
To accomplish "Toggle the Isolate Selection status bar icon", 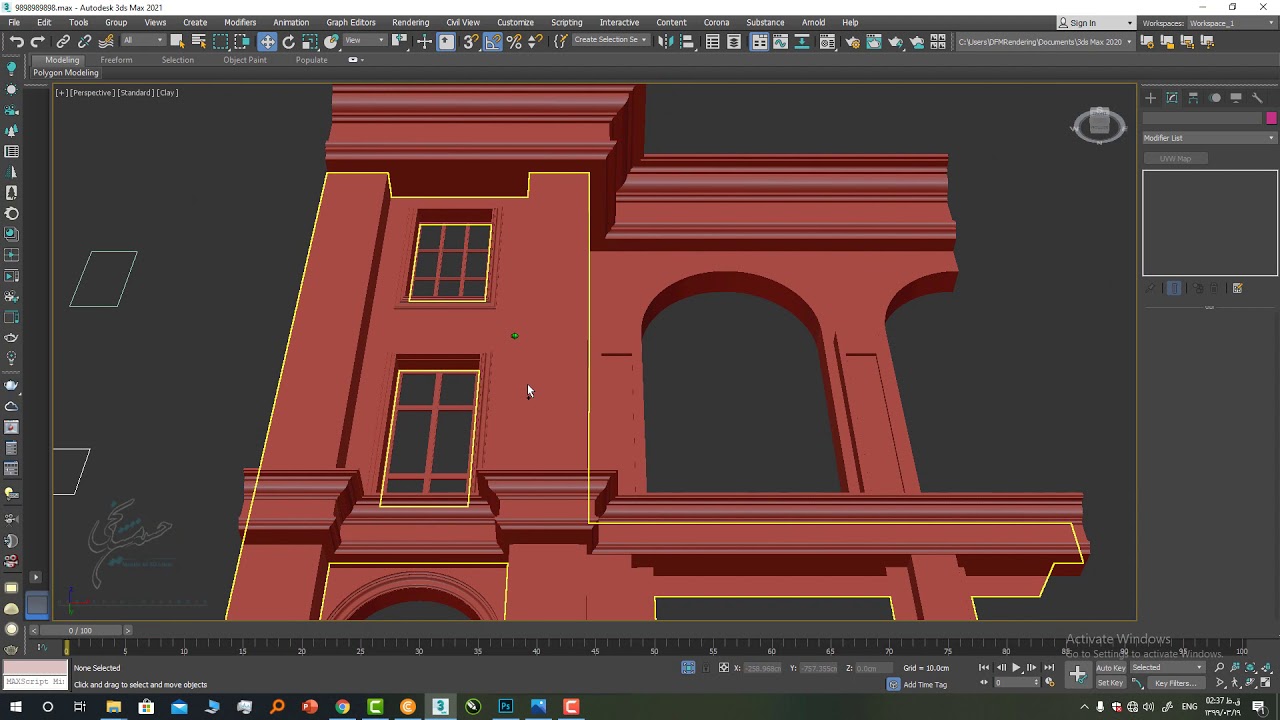I will pyautogui.click(x=688, y=668).
